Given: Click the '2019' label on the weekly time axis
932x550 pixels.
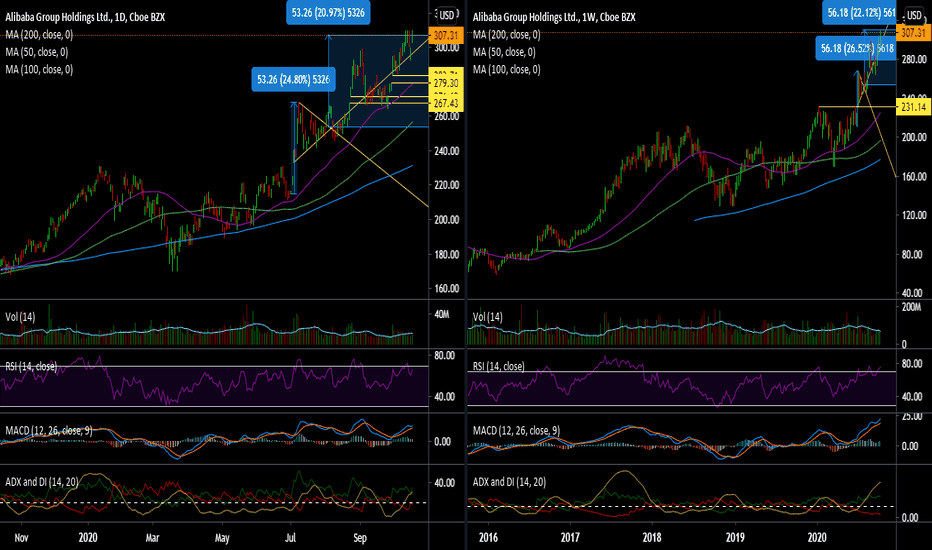Looking at the screenshot, I should 735,538.
